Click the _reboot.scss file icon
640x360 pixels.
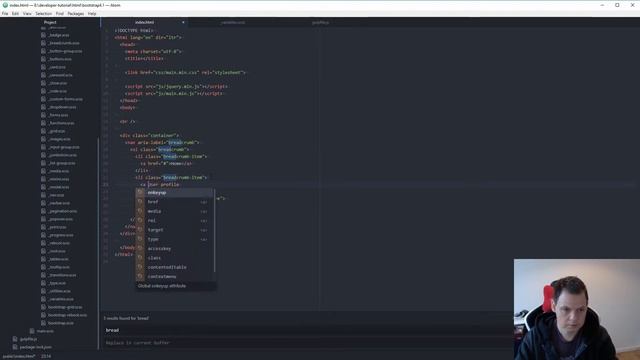[43, 243]
